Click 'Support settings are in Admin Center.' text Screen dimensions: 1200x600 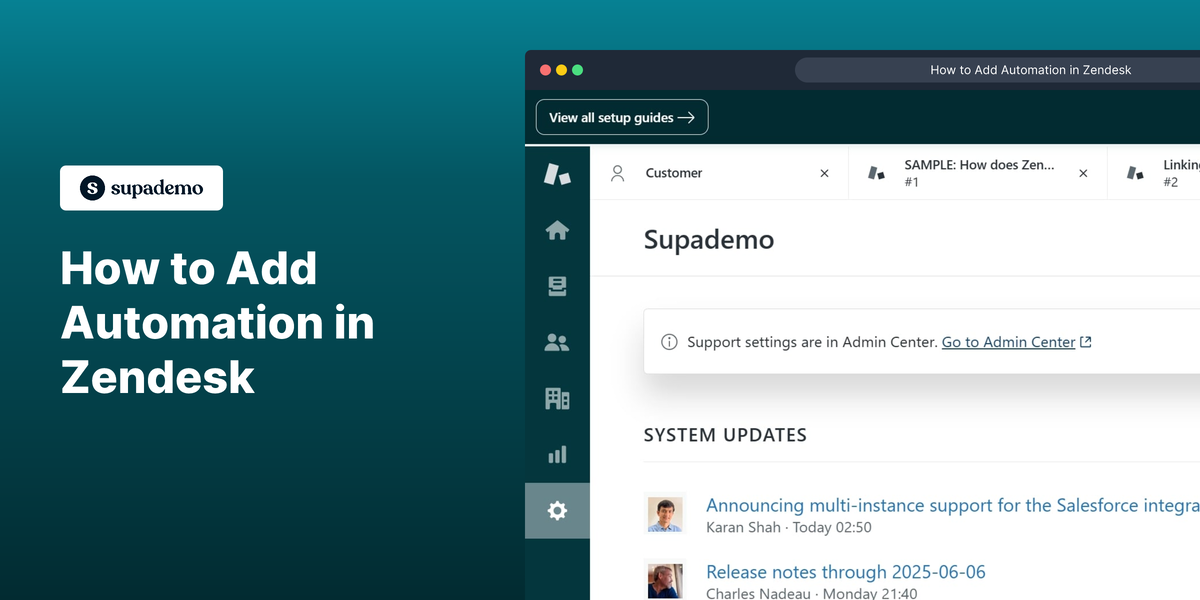pyautogui.click(x=813, y=342)
